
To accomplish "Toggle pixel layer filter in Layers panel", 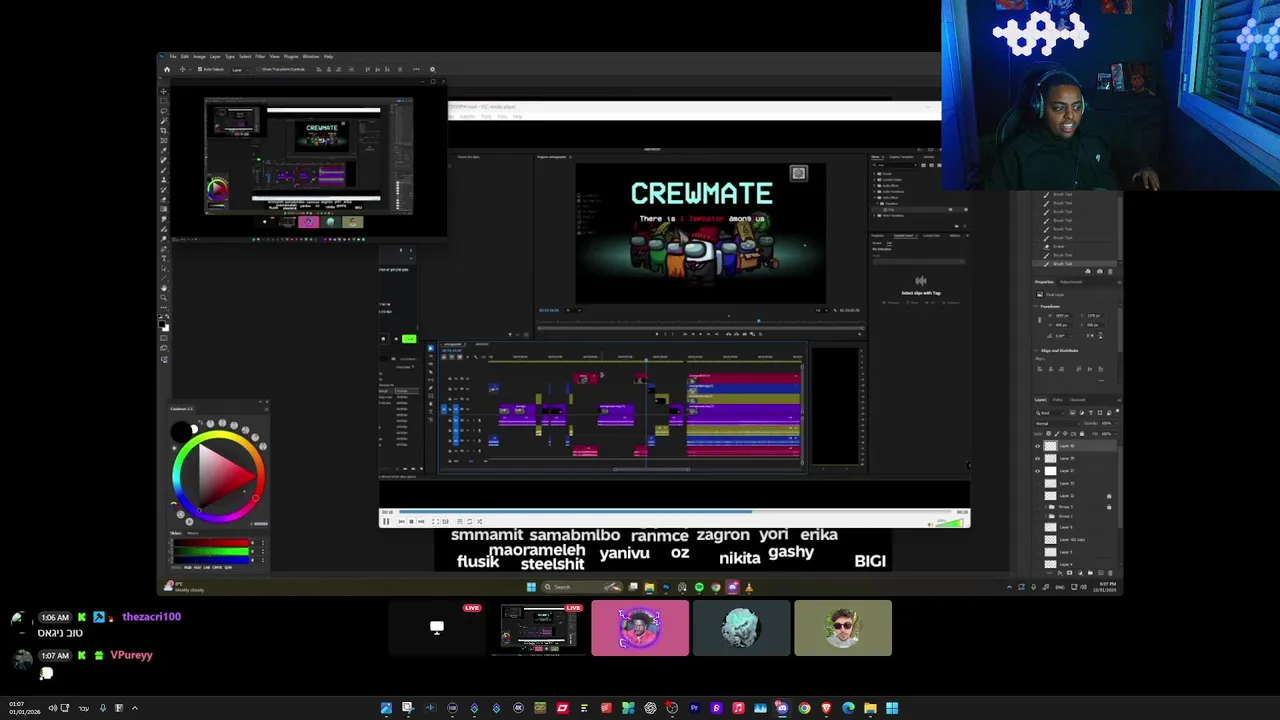I will coord(1072,413).
